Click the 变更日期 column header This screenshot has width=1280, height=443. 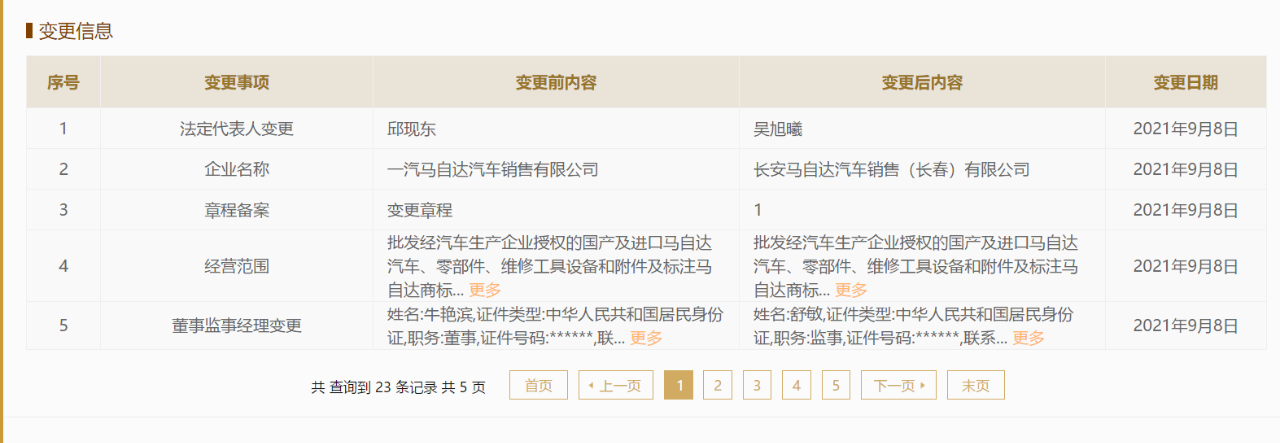[1186, 83]
